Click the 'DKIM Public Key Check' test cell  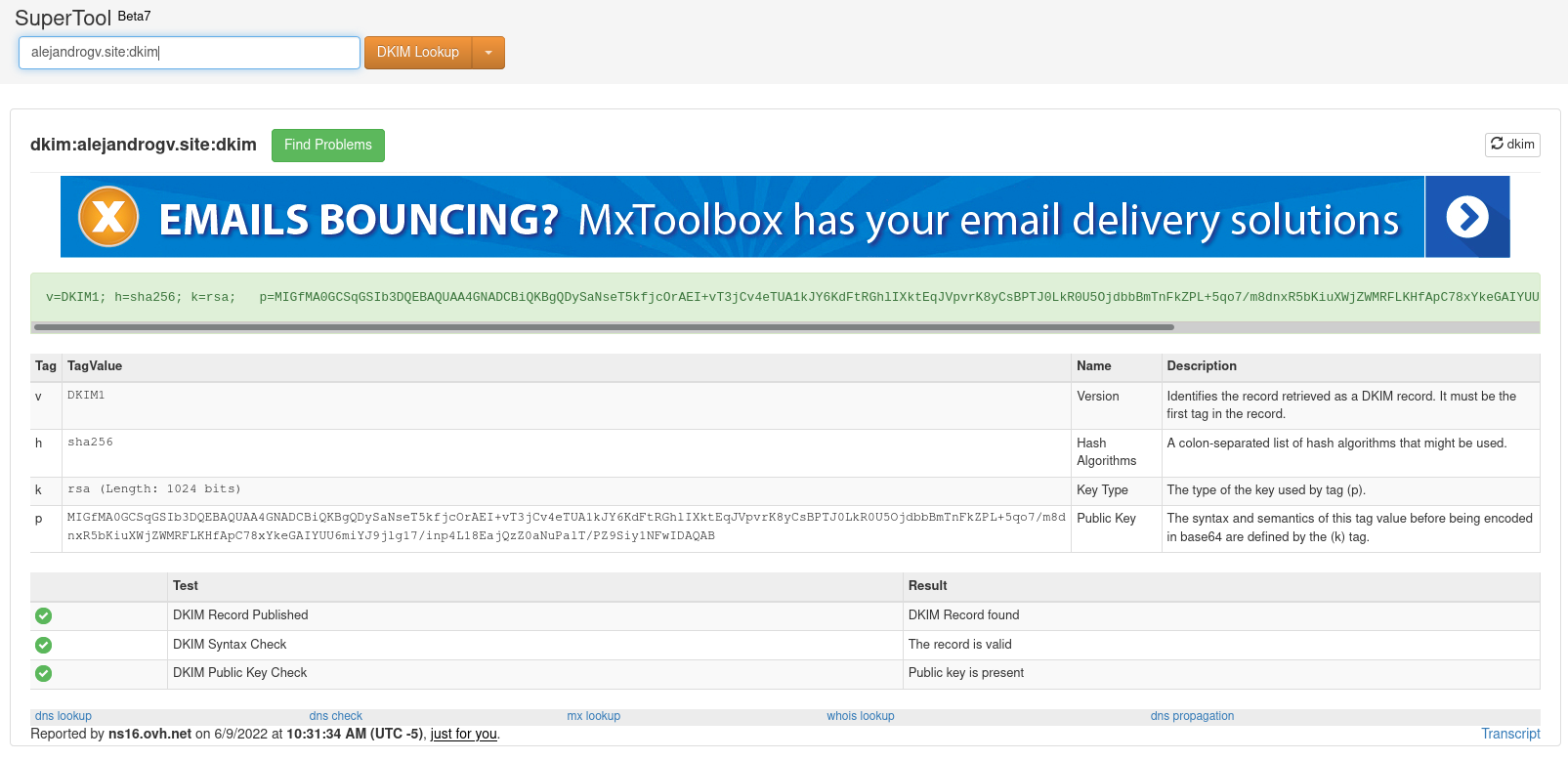pos(535,673)
